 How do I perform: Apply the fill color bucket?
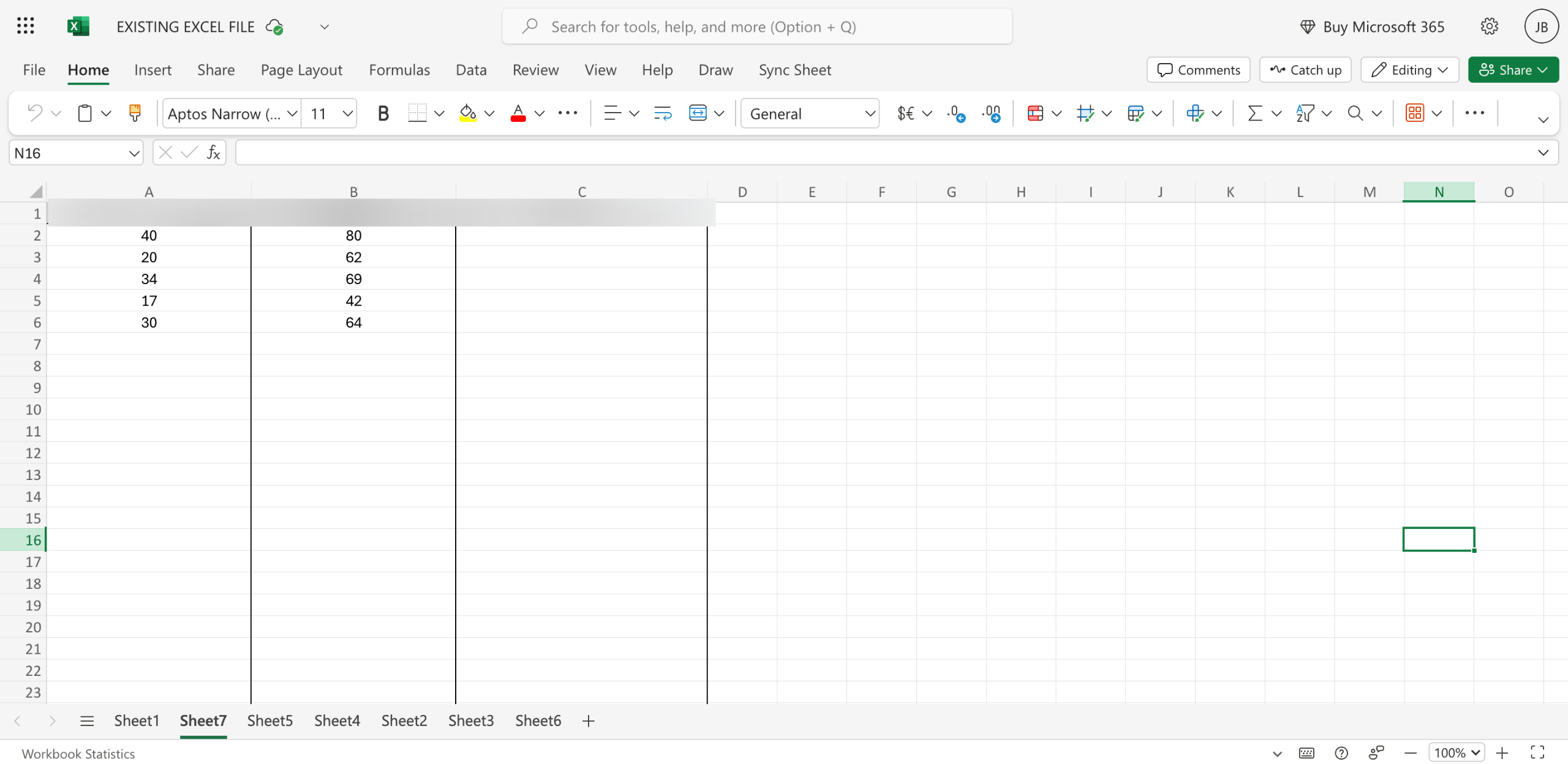(x=468, y=113)
